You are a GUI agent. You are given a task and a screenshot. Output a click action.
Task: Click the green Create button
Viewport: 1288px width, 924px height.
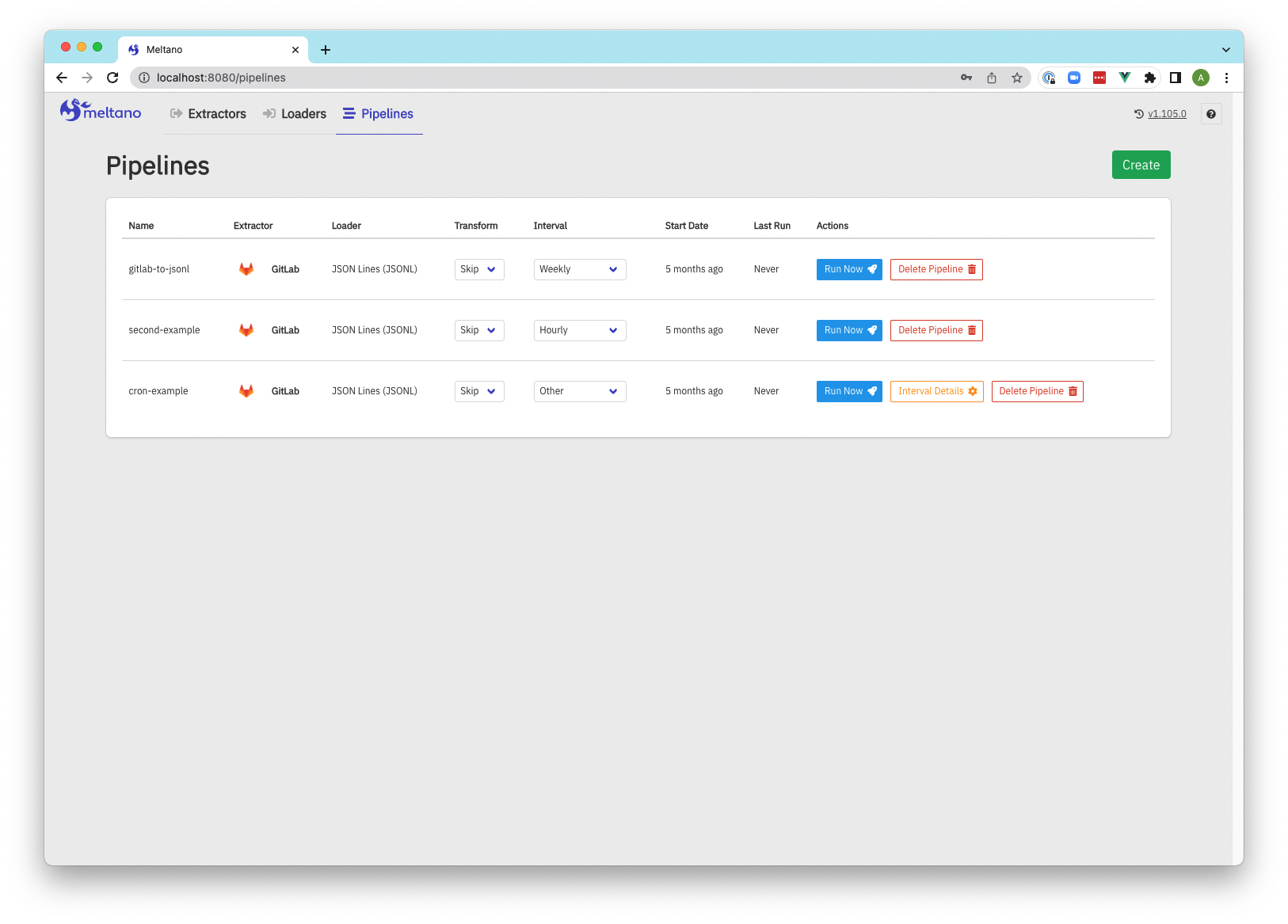tap(1141, 165)
